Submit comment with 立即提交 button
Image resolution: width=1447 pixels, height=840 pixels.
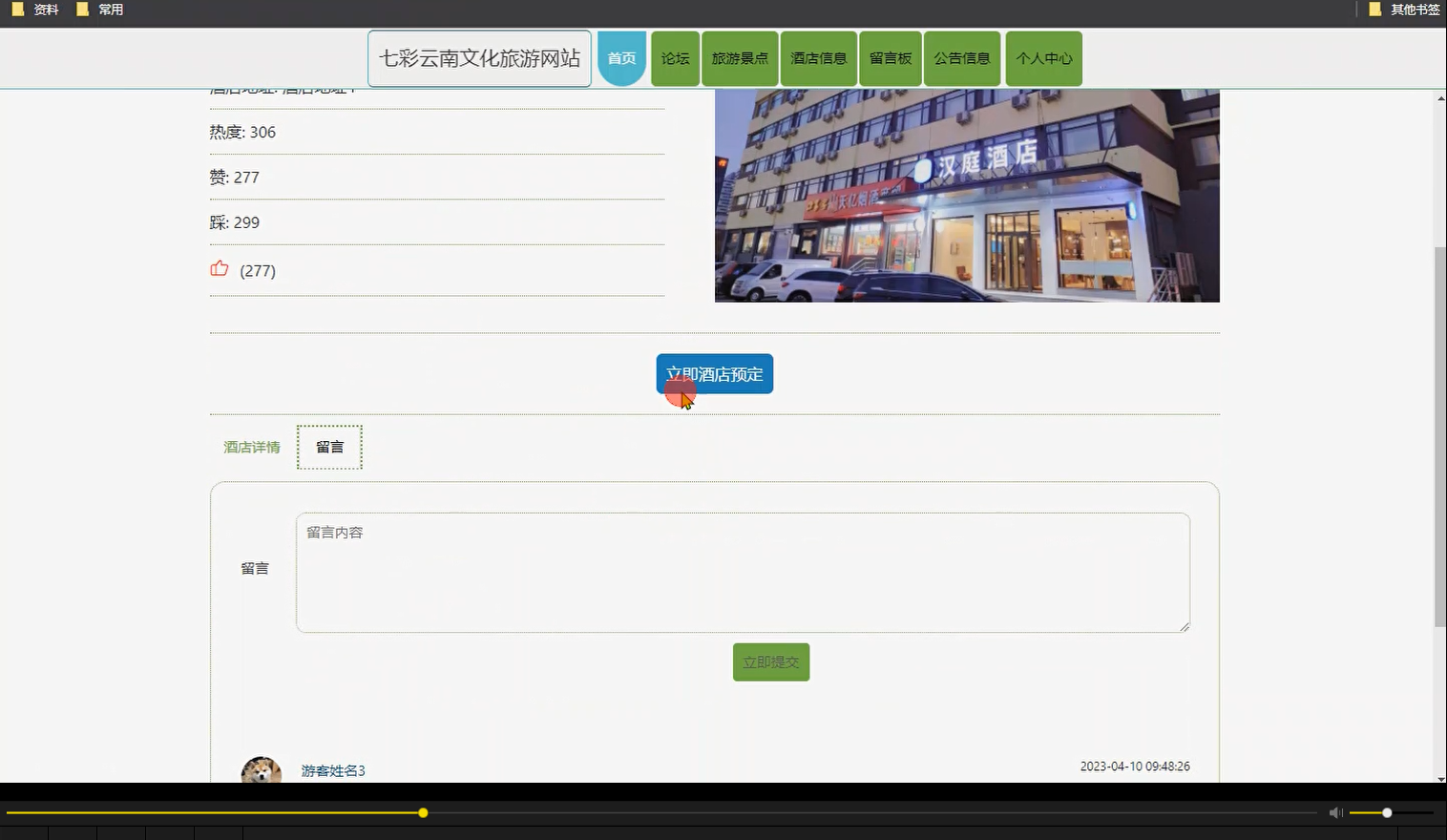coord(770,661)
